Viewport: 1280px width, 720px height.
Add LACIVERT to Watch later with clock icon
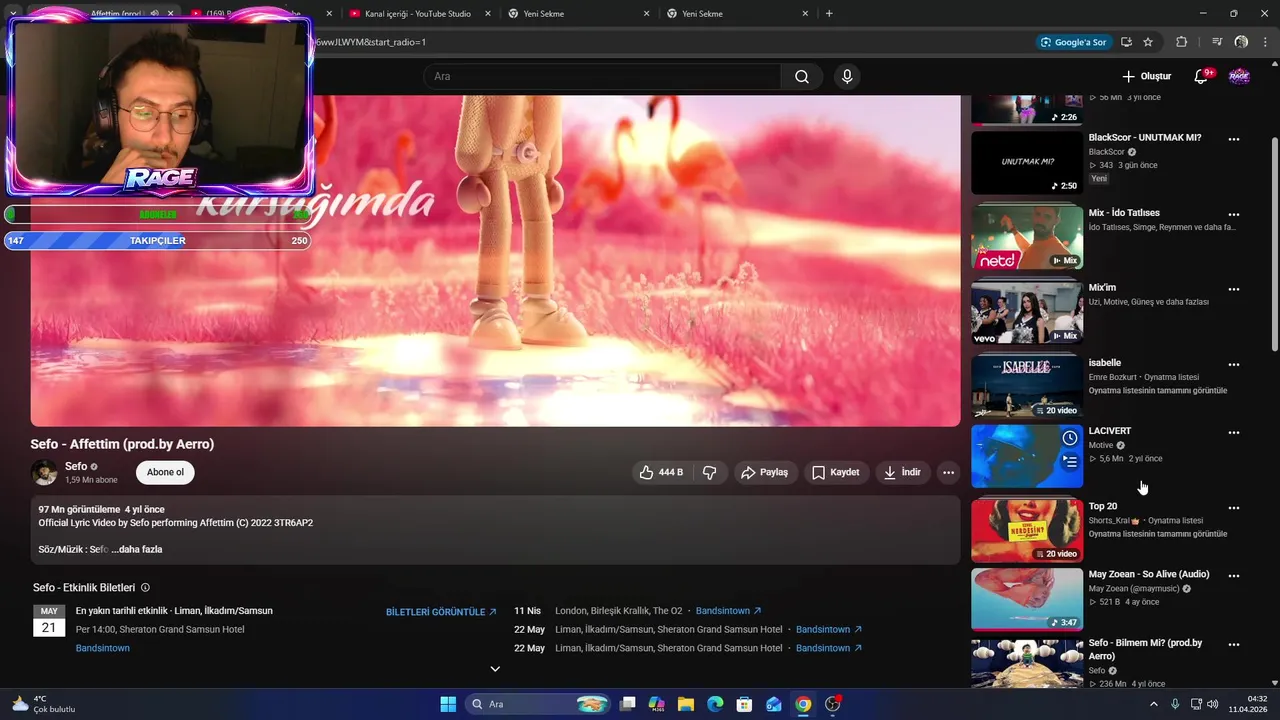[1069, 438]
